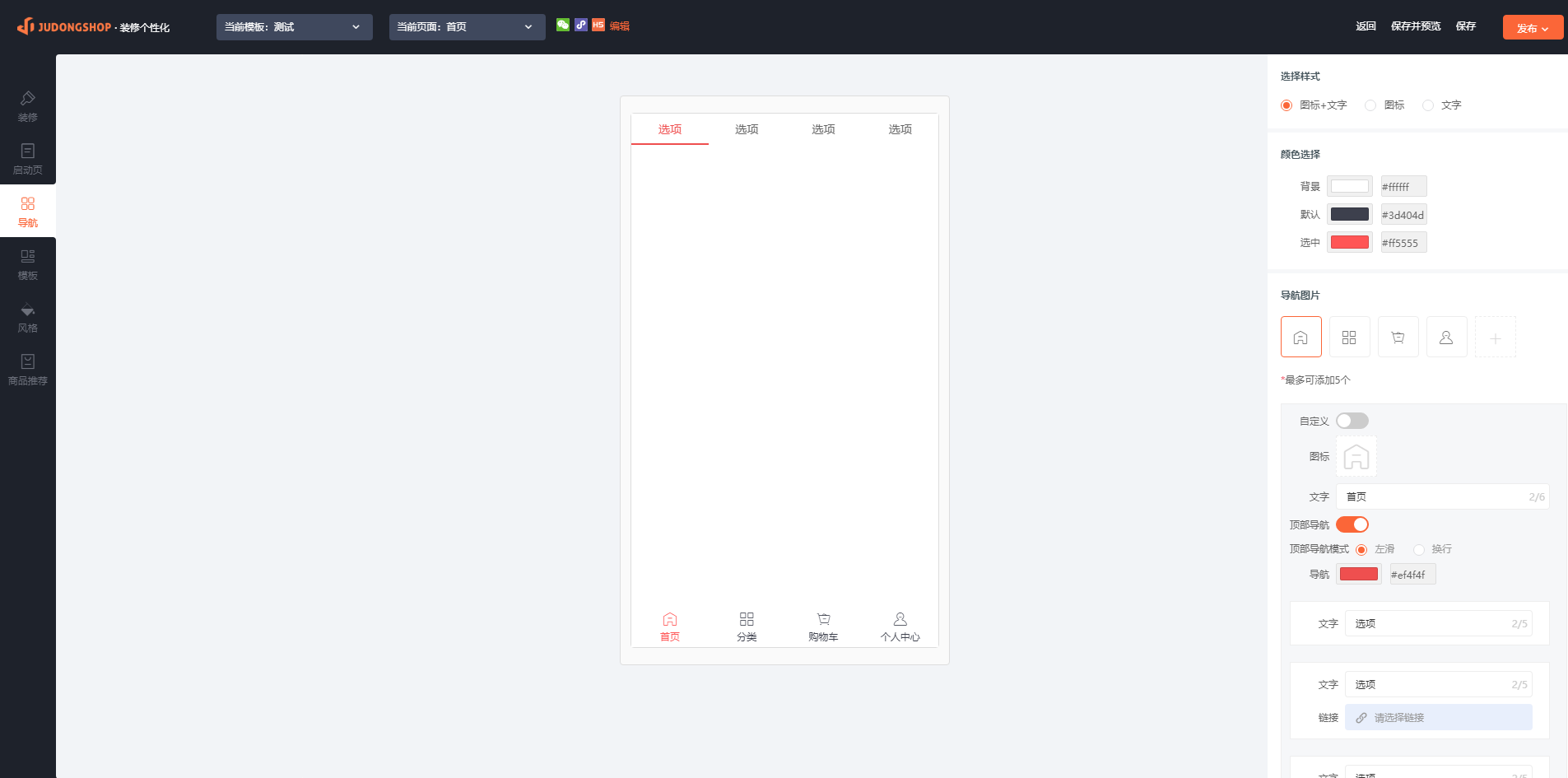Click the orange 编辑 link
The height and width of the screenshot is (778, 1568).
pyautogui.click(x=620, y=26)
